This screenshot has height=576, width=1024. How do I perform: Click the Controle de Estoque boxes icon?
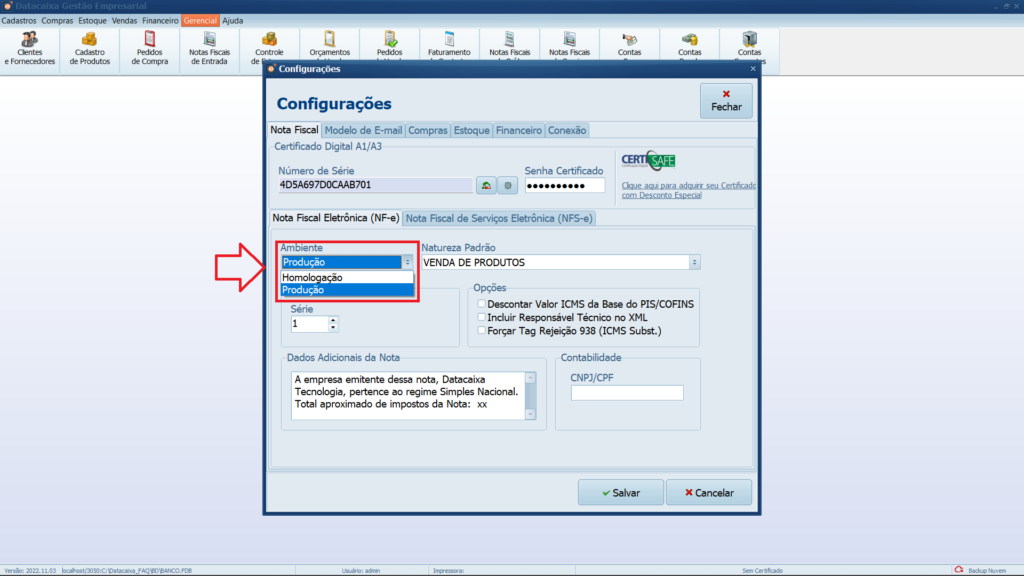(x=269, y=40)
